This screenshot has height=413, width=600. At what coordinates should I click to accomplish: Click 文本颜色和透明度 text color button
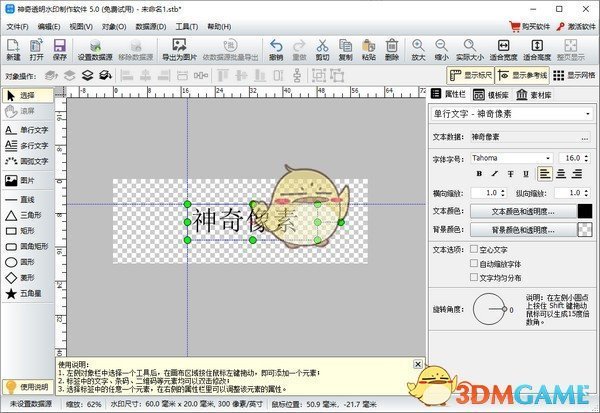click(523, 211)
